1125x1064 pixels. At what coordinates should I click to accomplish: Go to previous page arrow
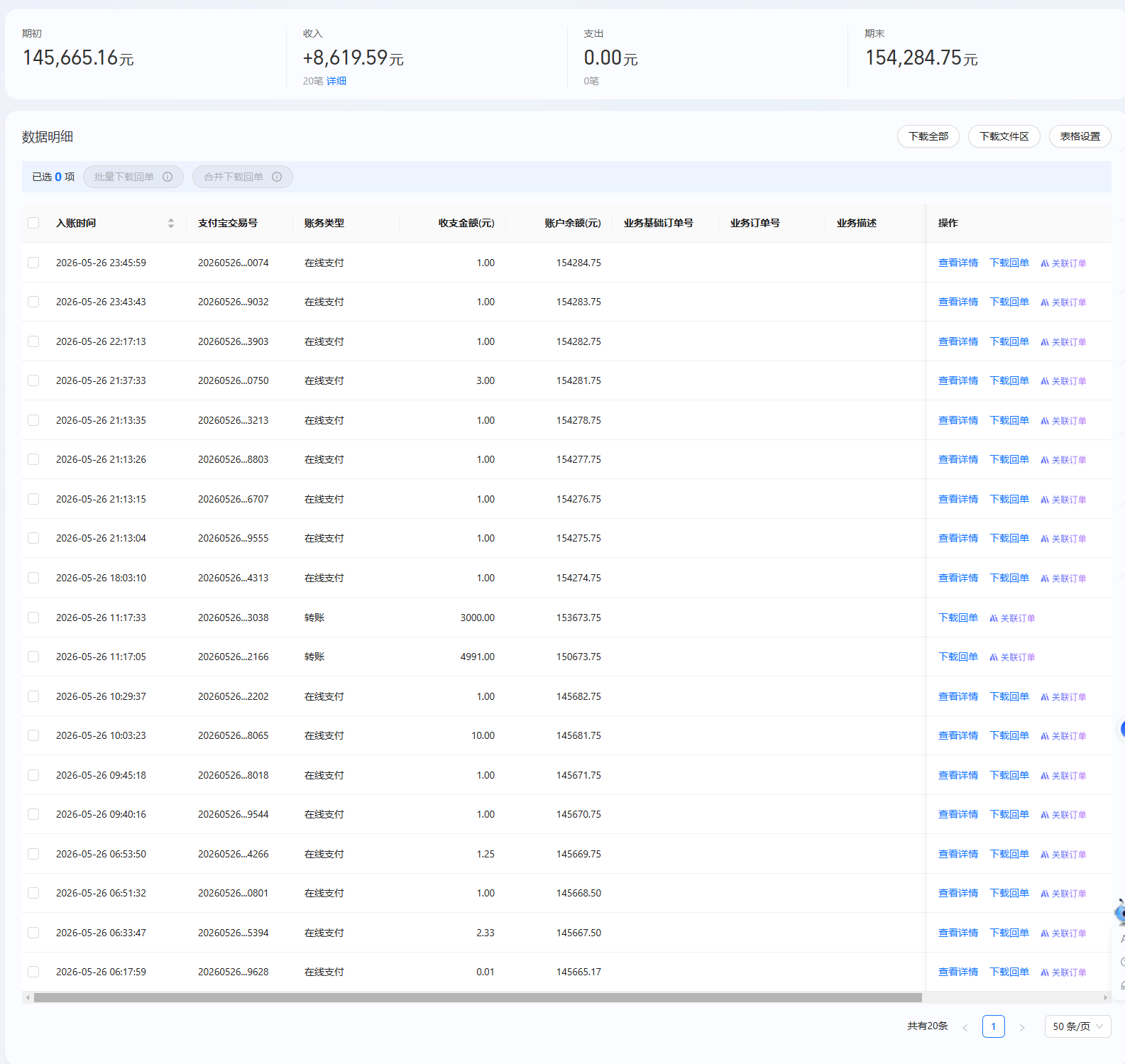(965, 1027)
